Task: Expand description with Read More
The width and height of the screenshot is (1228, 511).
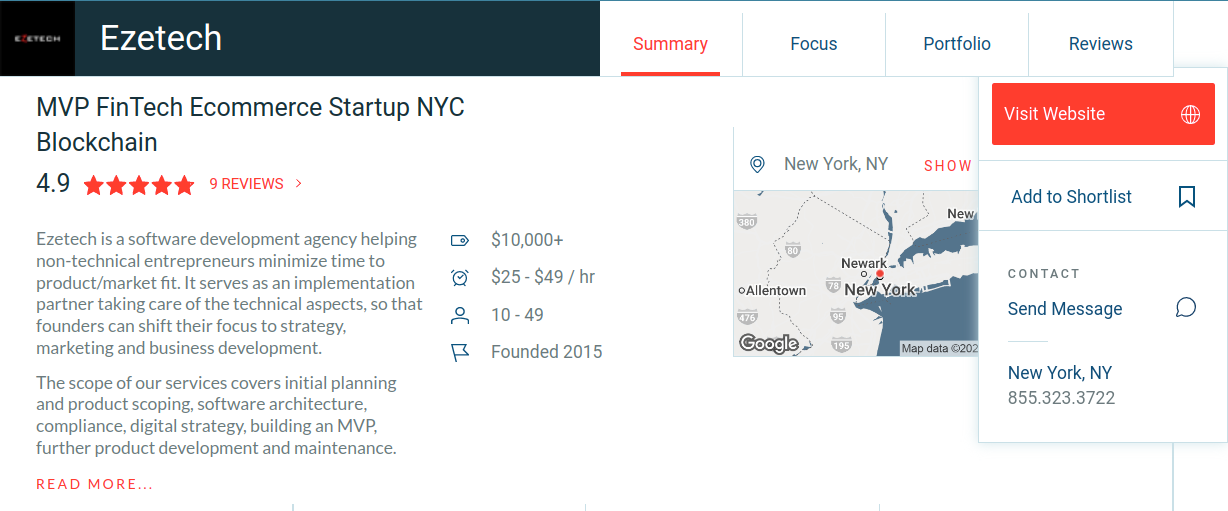Action: coord(95,484)
